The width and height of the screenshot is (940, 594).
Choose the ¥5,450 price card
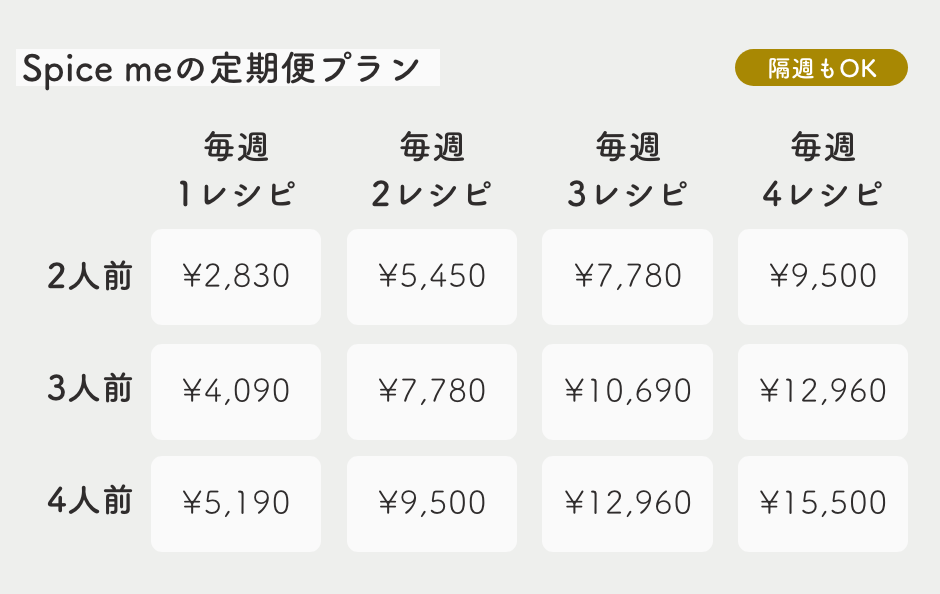pyautogui.click(x=432, y=277)
